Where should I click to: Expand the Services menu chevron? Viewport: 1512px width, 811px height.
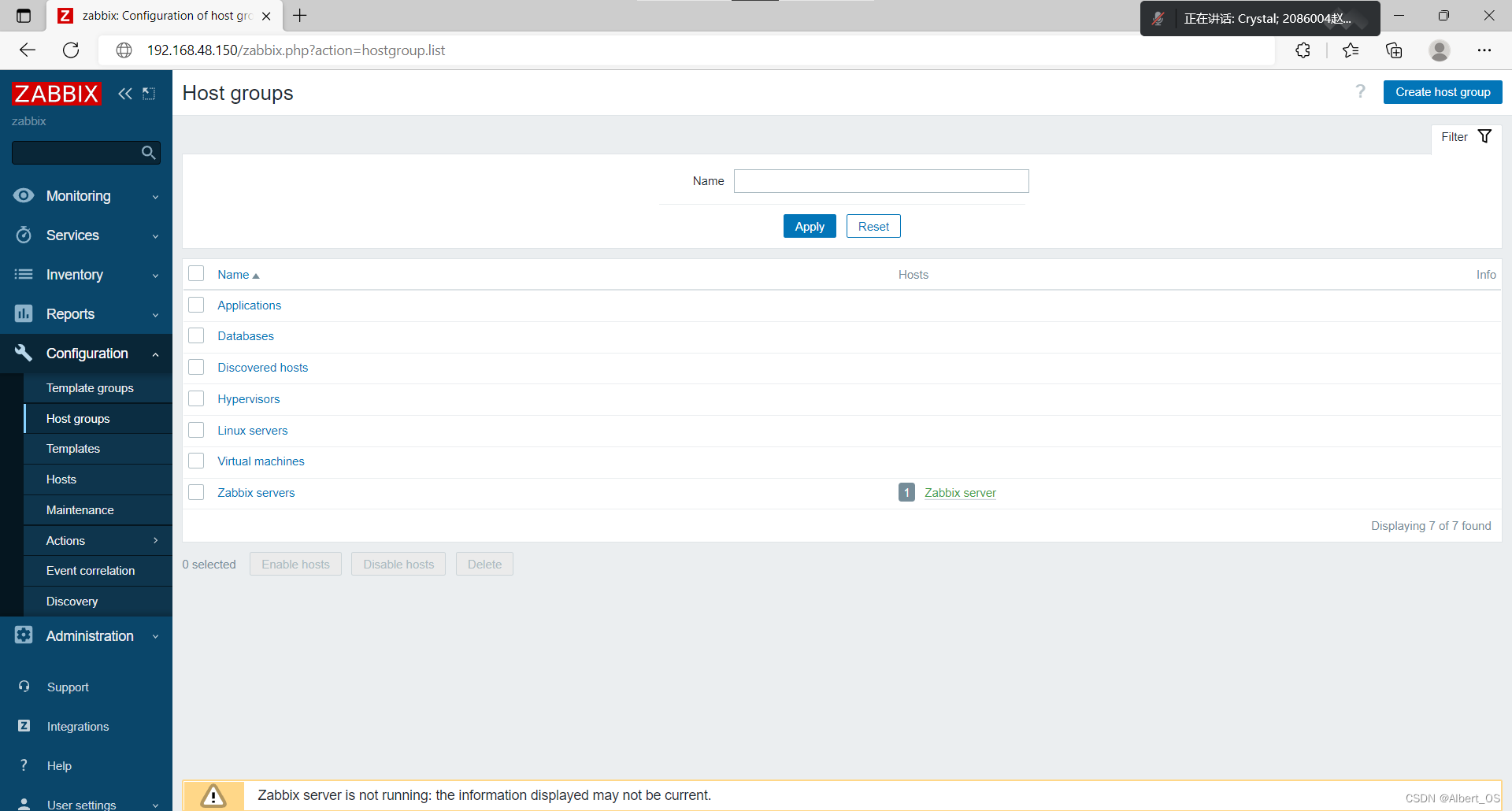(155, 236)
